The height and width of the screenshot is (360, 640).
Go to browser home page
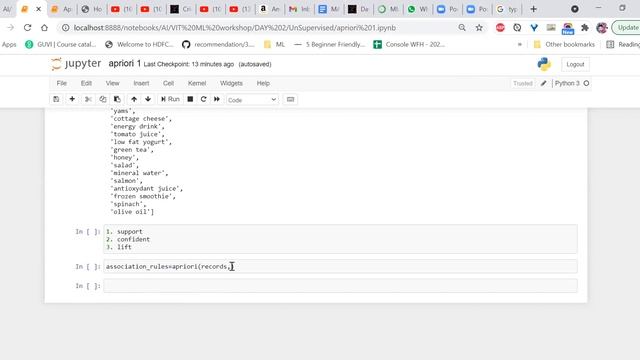pos(44,28)
